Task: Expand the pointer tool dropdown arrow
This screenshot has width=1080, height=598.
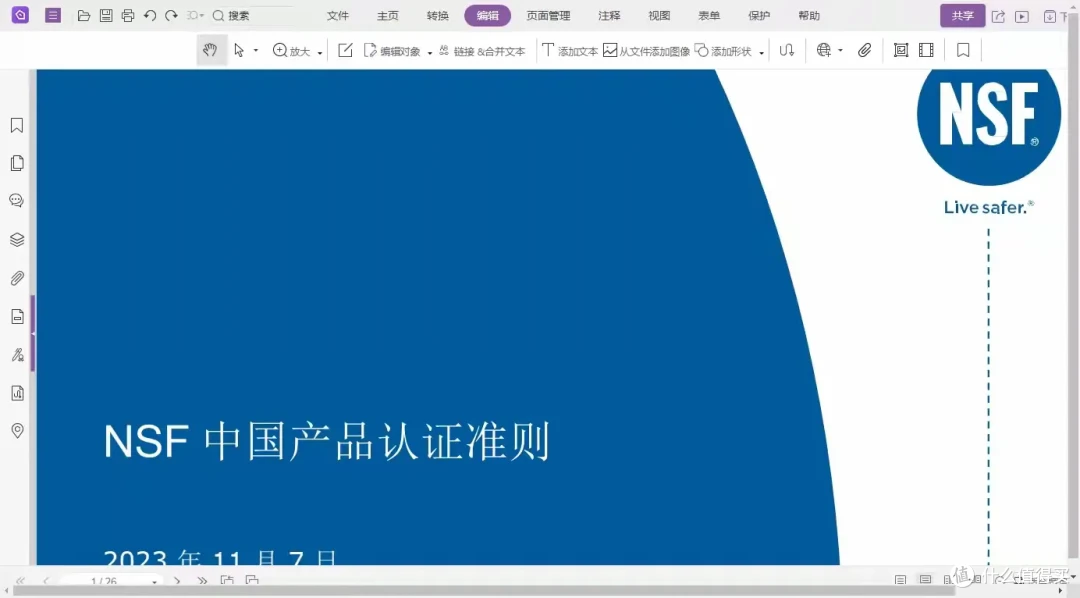Action: 256,50
